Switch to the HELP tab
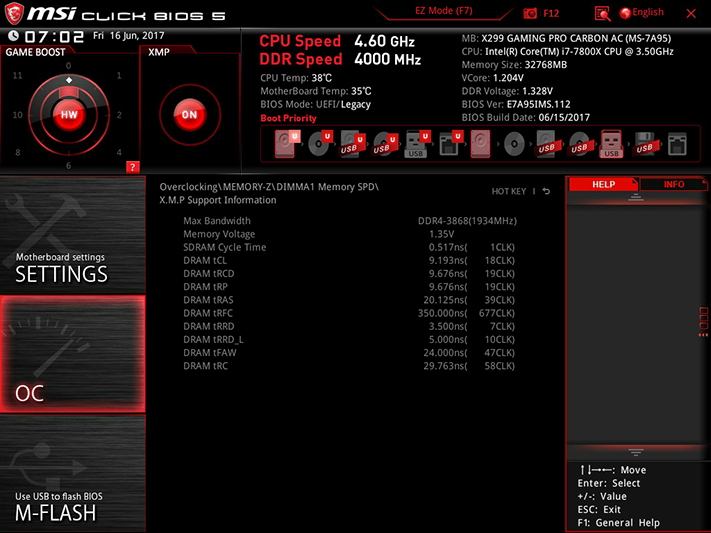 (x=604, y=184)
